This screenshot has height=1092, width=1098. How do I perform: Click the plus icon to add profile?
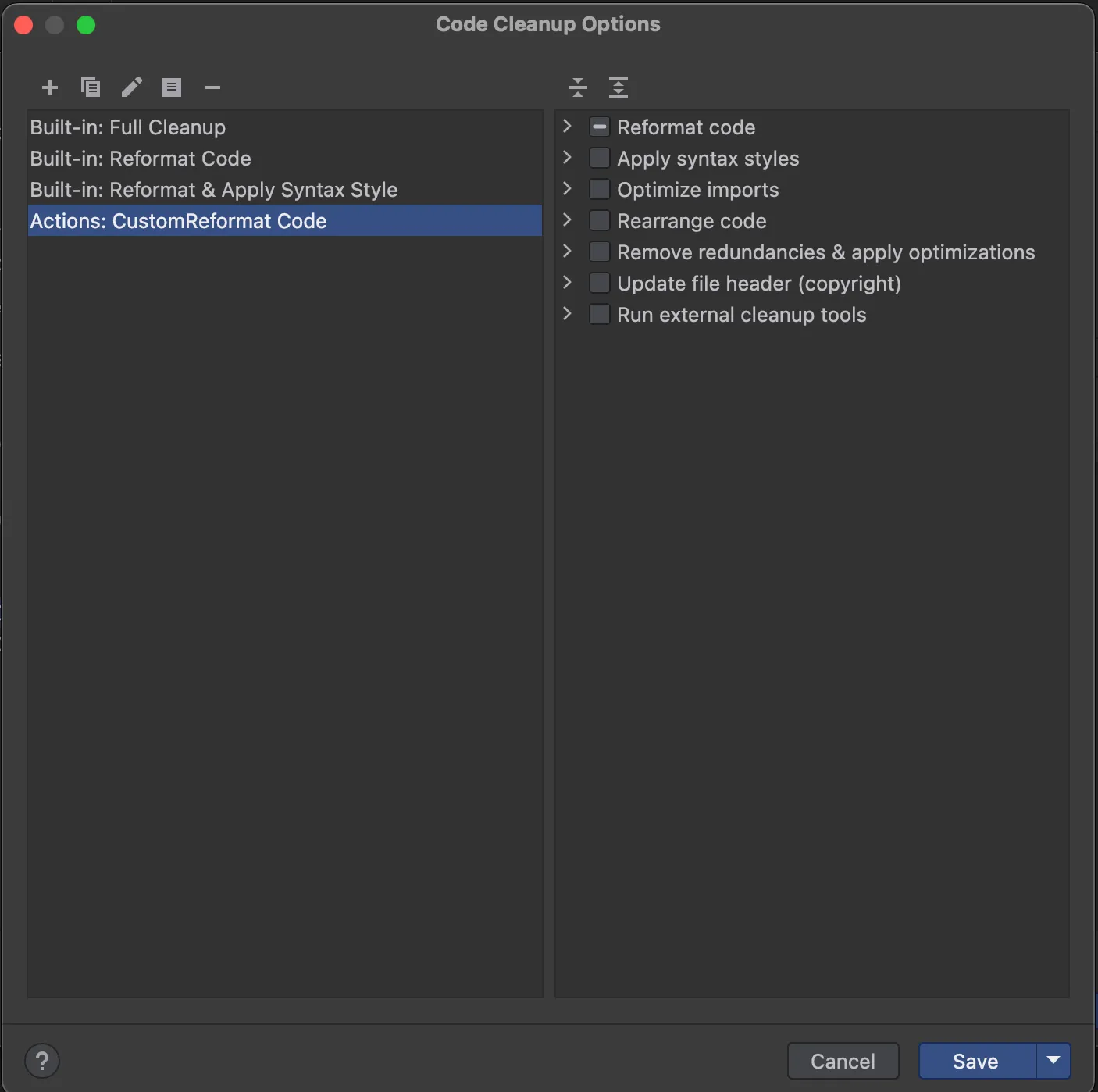point(50,87)
